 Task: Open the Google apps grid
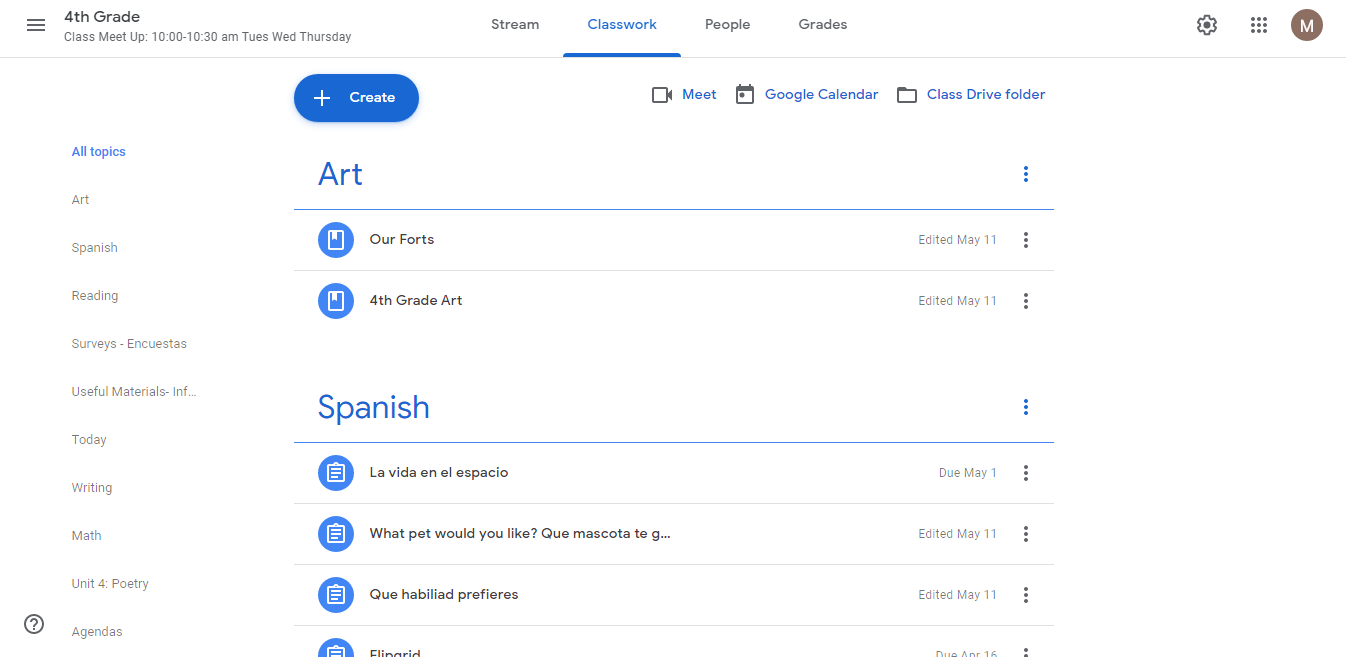coord(1259,25)
